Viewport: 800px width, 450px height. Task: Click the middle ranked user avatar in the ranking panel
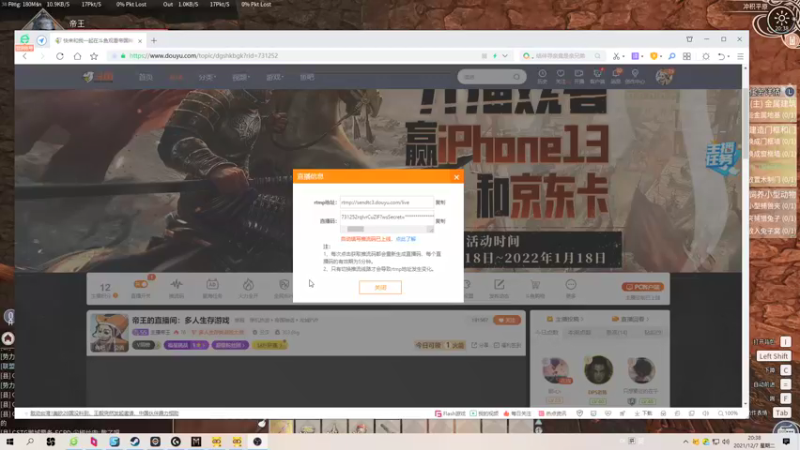pyautogui.click(x=598, y=370)
